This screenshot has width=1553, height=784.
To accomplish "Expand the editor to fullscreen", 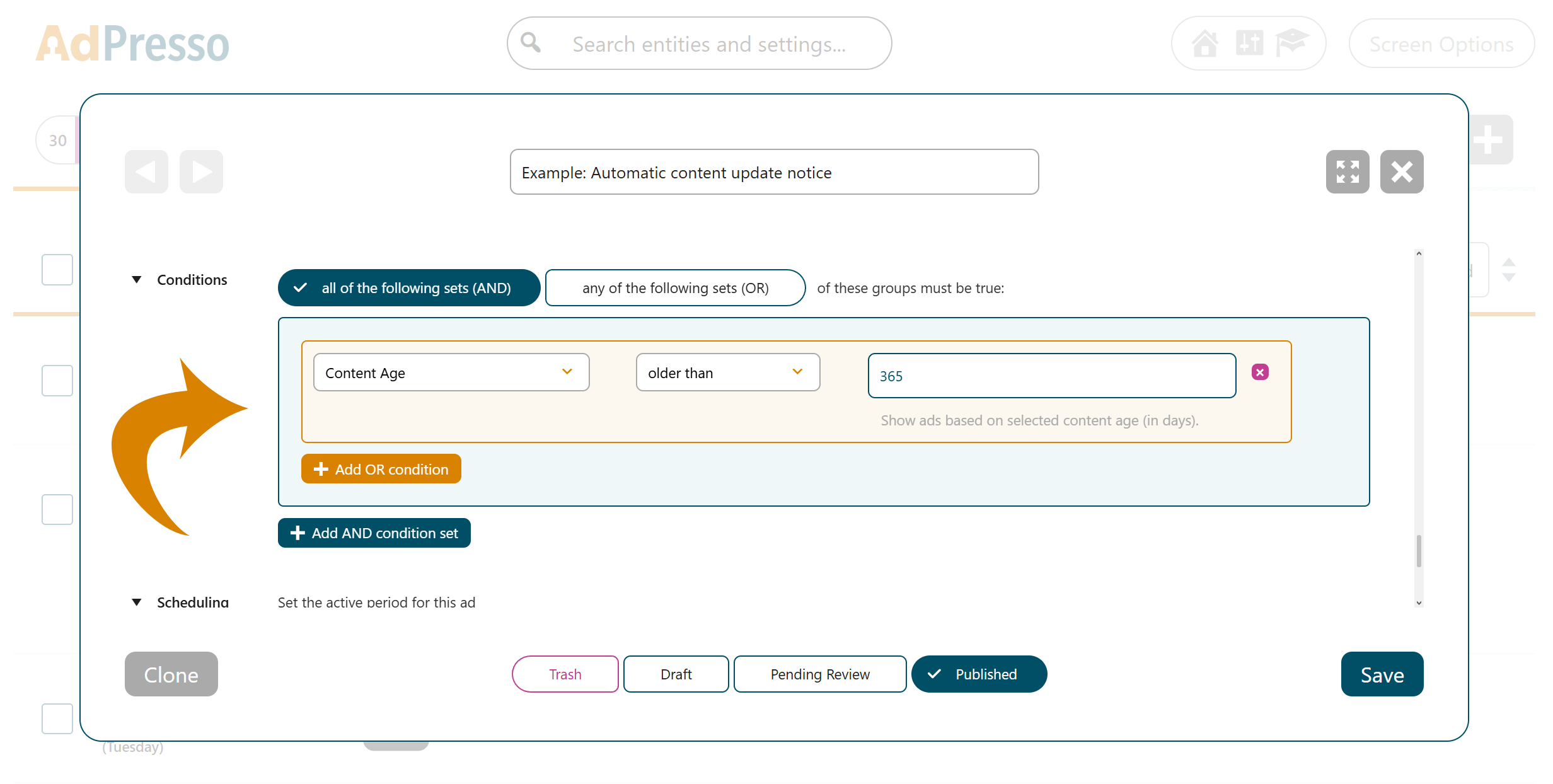I will (x=1348, y=171).
